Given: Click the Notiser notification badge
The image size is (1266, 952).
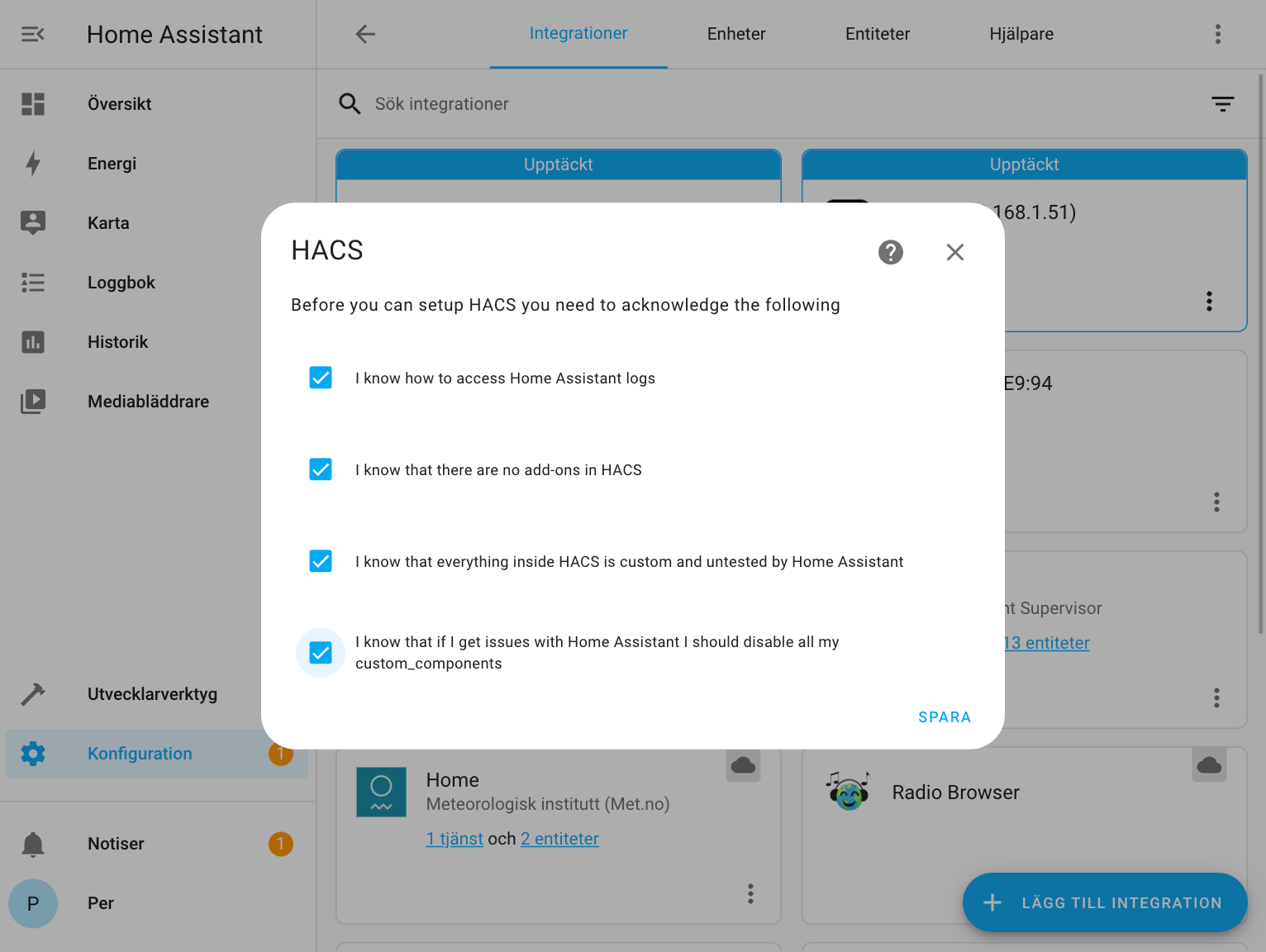Looking at the screenshot, I should coord(280,844).
